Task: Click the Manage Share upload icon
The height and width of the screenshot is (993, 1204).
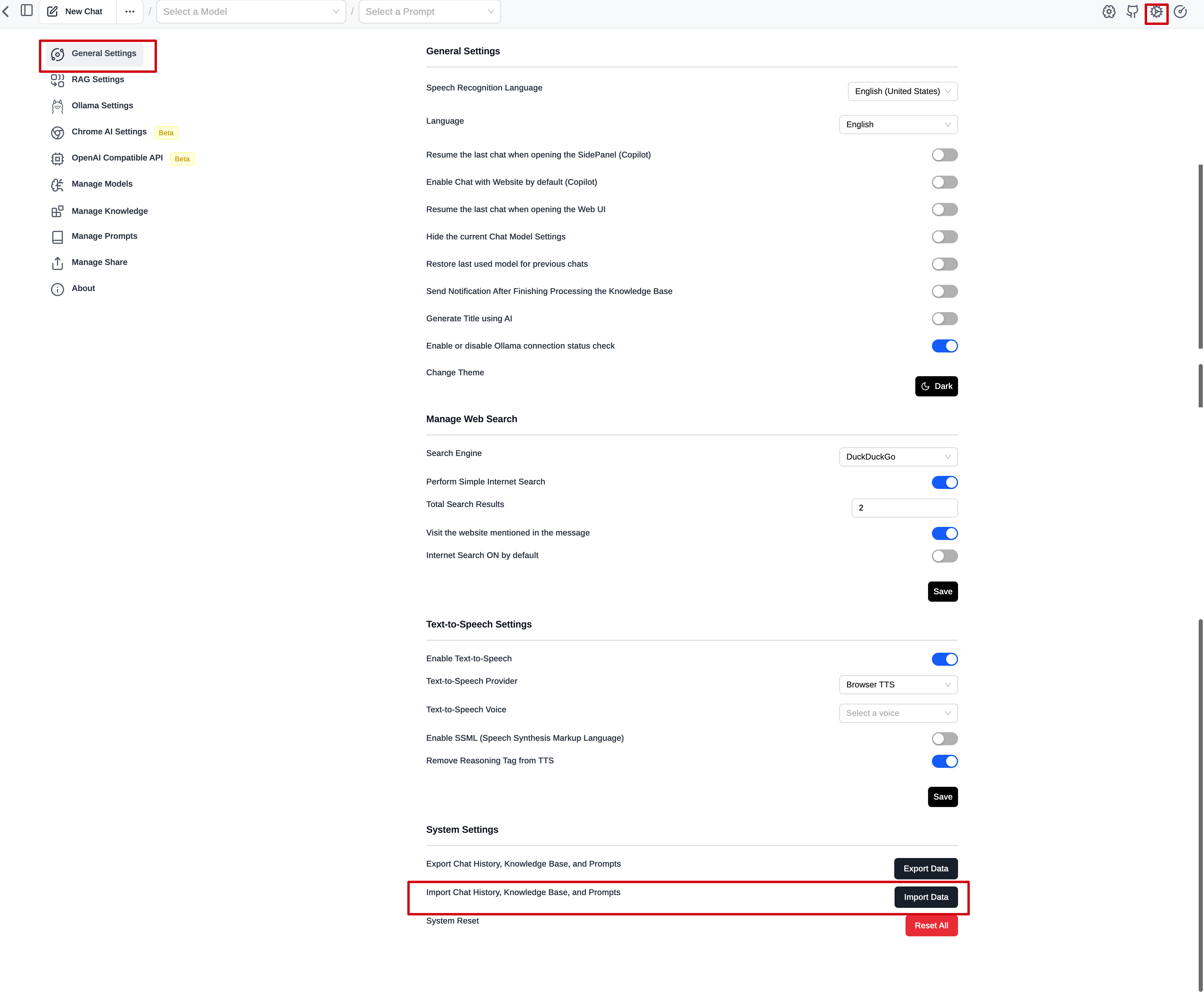Action: 57,263
